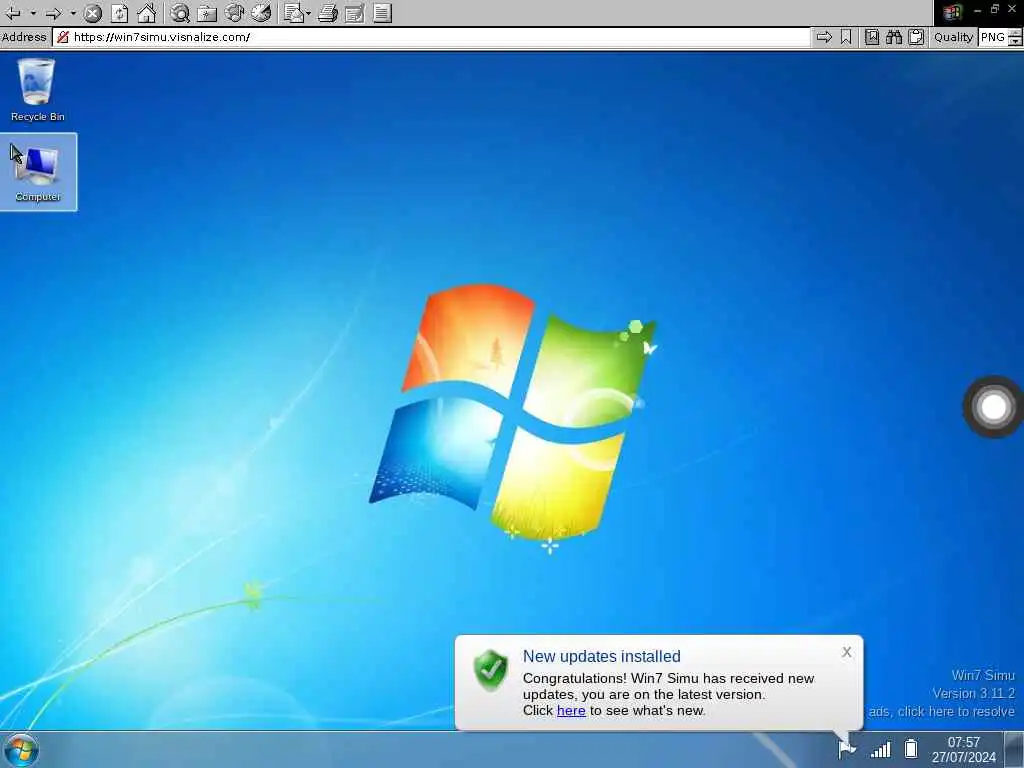1024x768 pixels.
Task: Open the Favorites folder icon
Action: [x=207, y=13]
